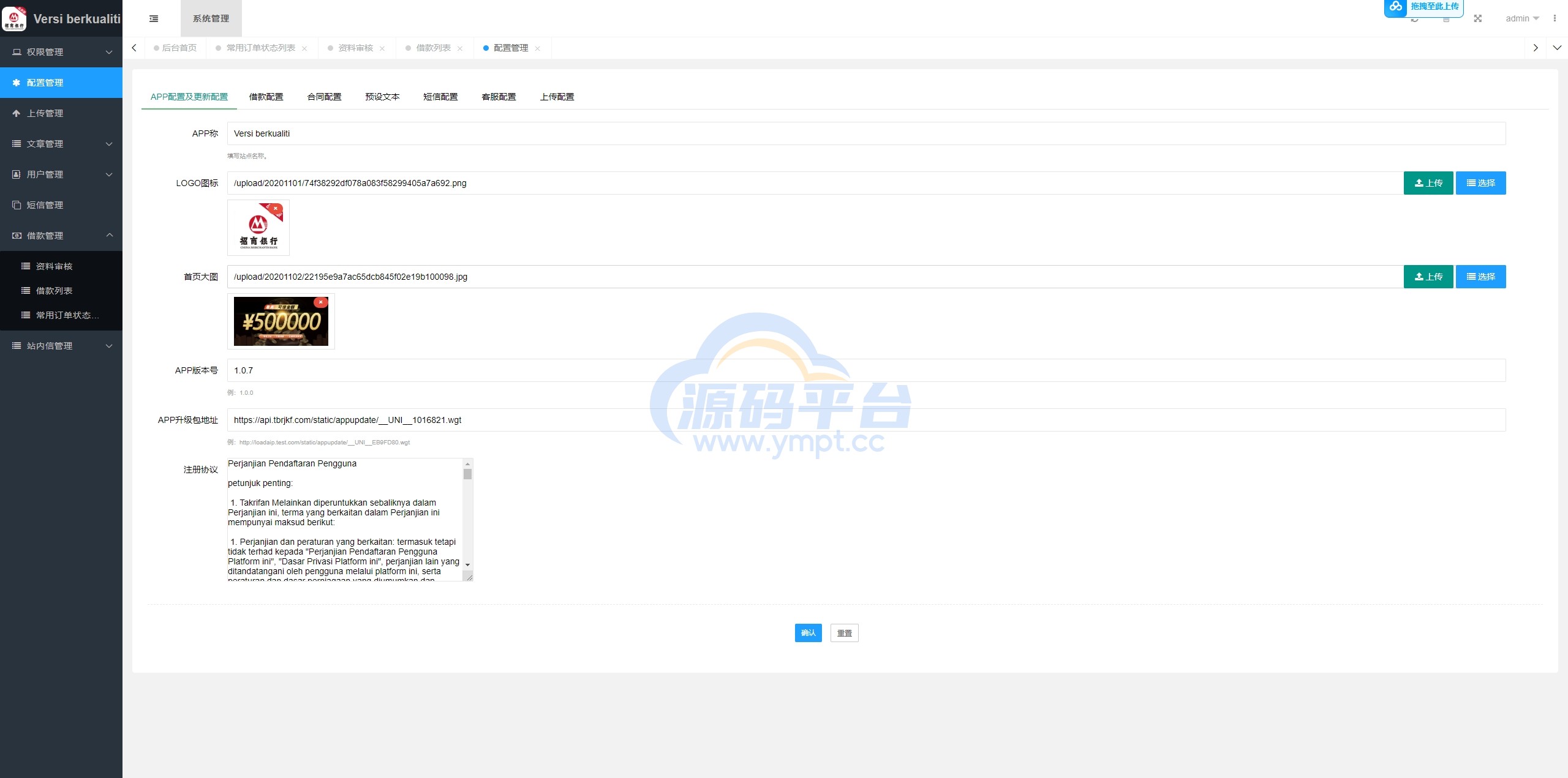The width and height of the screenshot is (1568, 778).
Task: Select the 借款配置 tab
Action: [x=266, y=97]
